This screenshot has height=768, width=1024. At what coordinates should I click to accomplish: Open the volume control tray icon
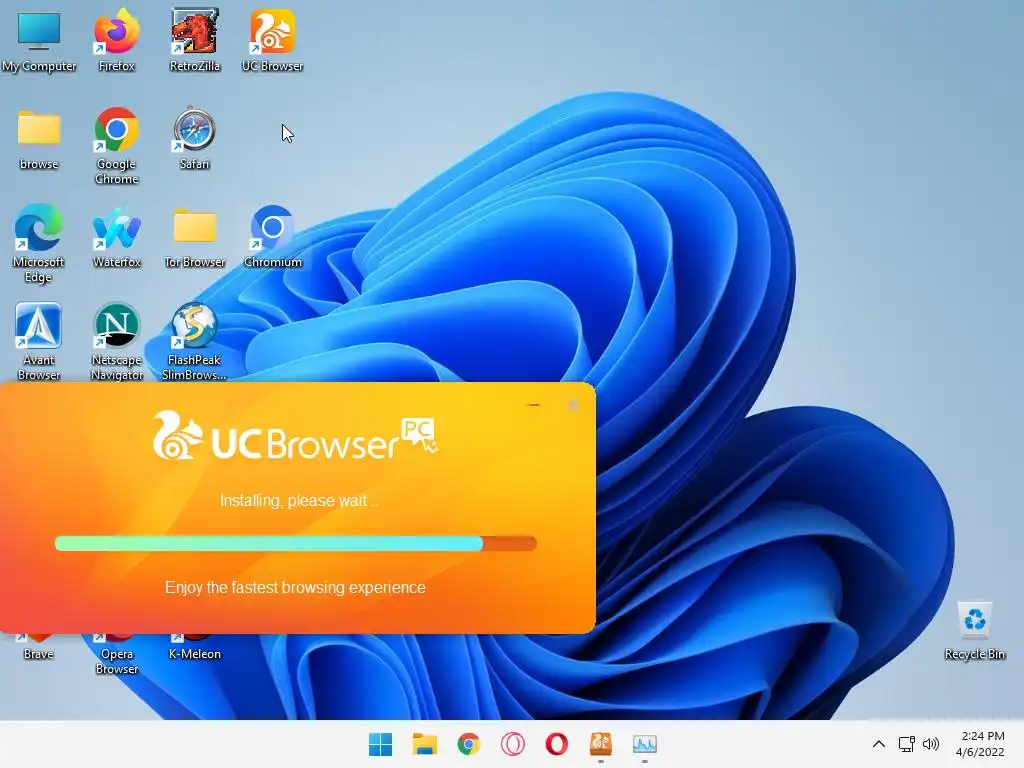[x=931, y=744]
